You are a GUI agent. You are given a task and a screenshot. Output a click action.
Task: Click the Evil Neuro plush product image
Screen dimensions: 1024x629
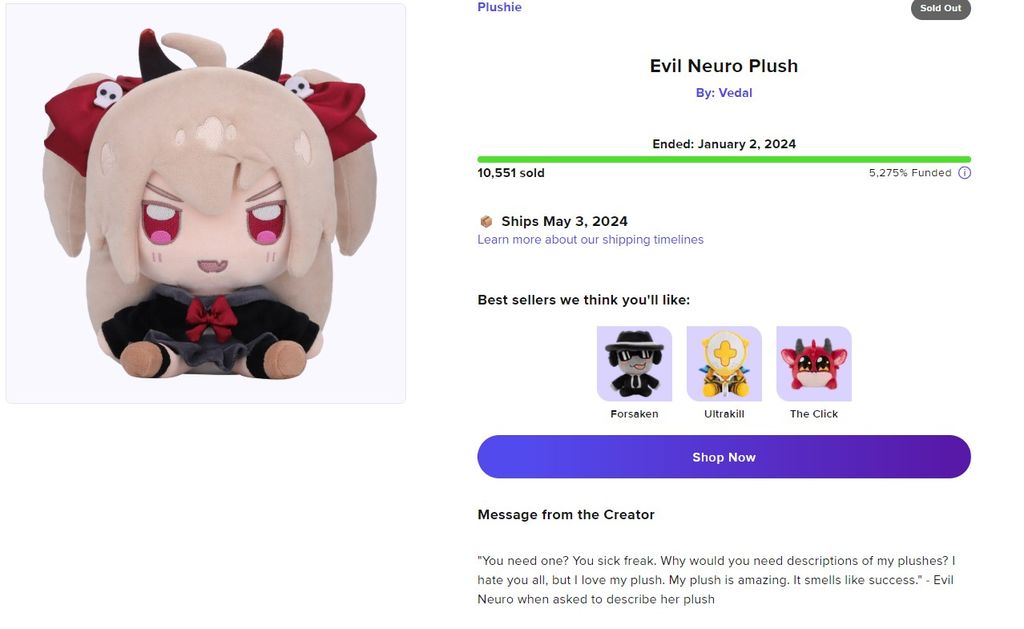pyautogui.click(x=206, y=204)
